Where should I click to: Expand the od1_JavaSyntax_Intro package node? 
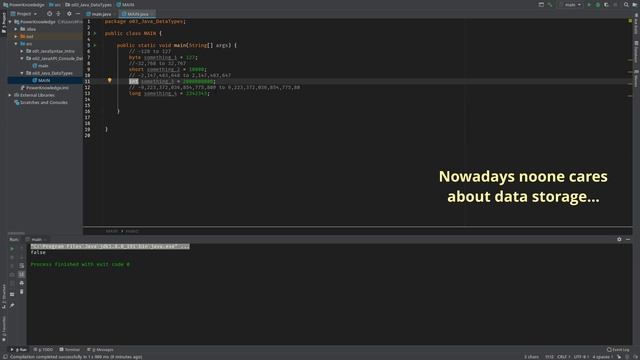(22, 51)
